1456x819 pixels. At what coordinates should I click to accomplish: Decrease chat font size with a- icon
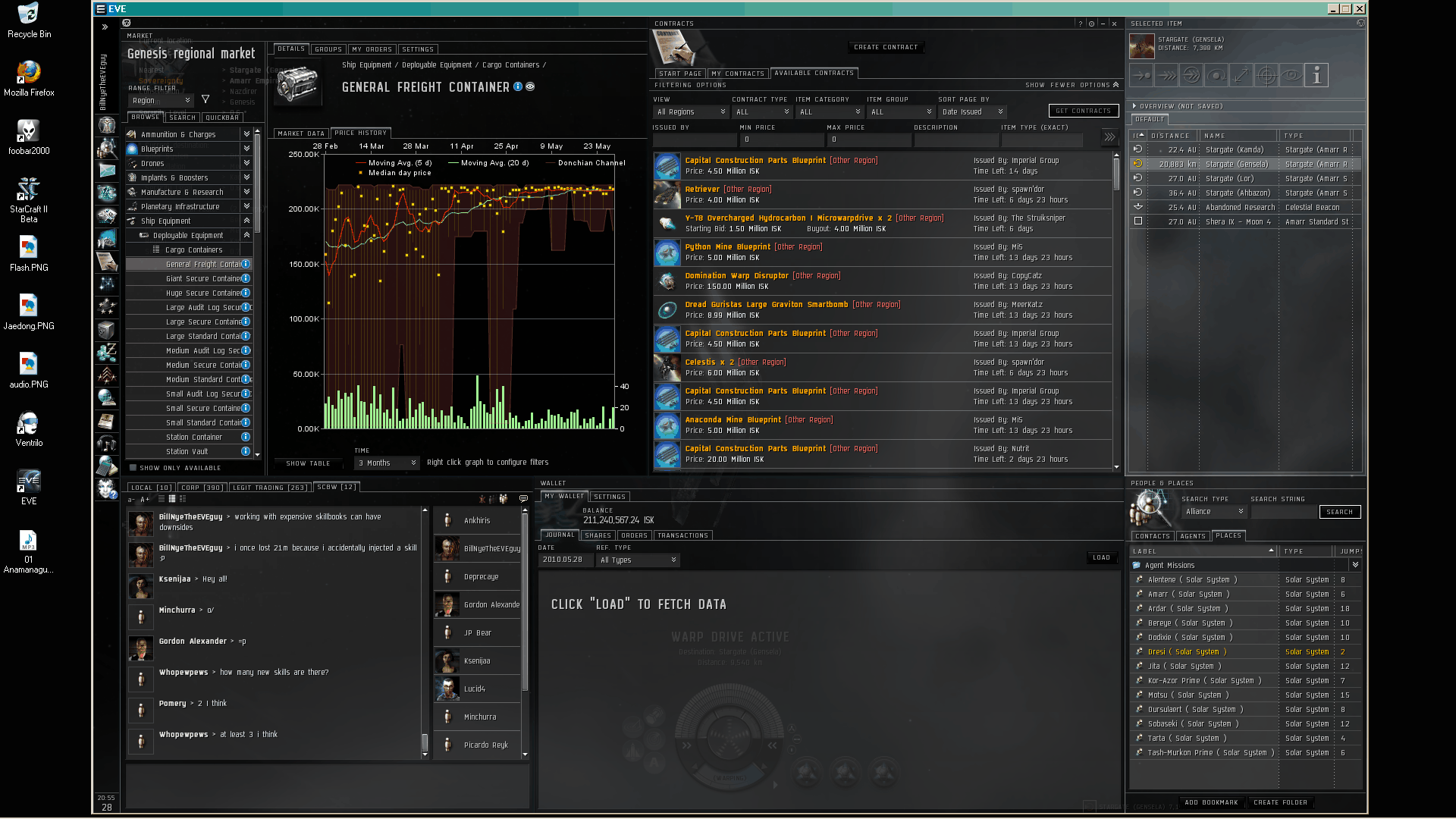tap(131, 499)
